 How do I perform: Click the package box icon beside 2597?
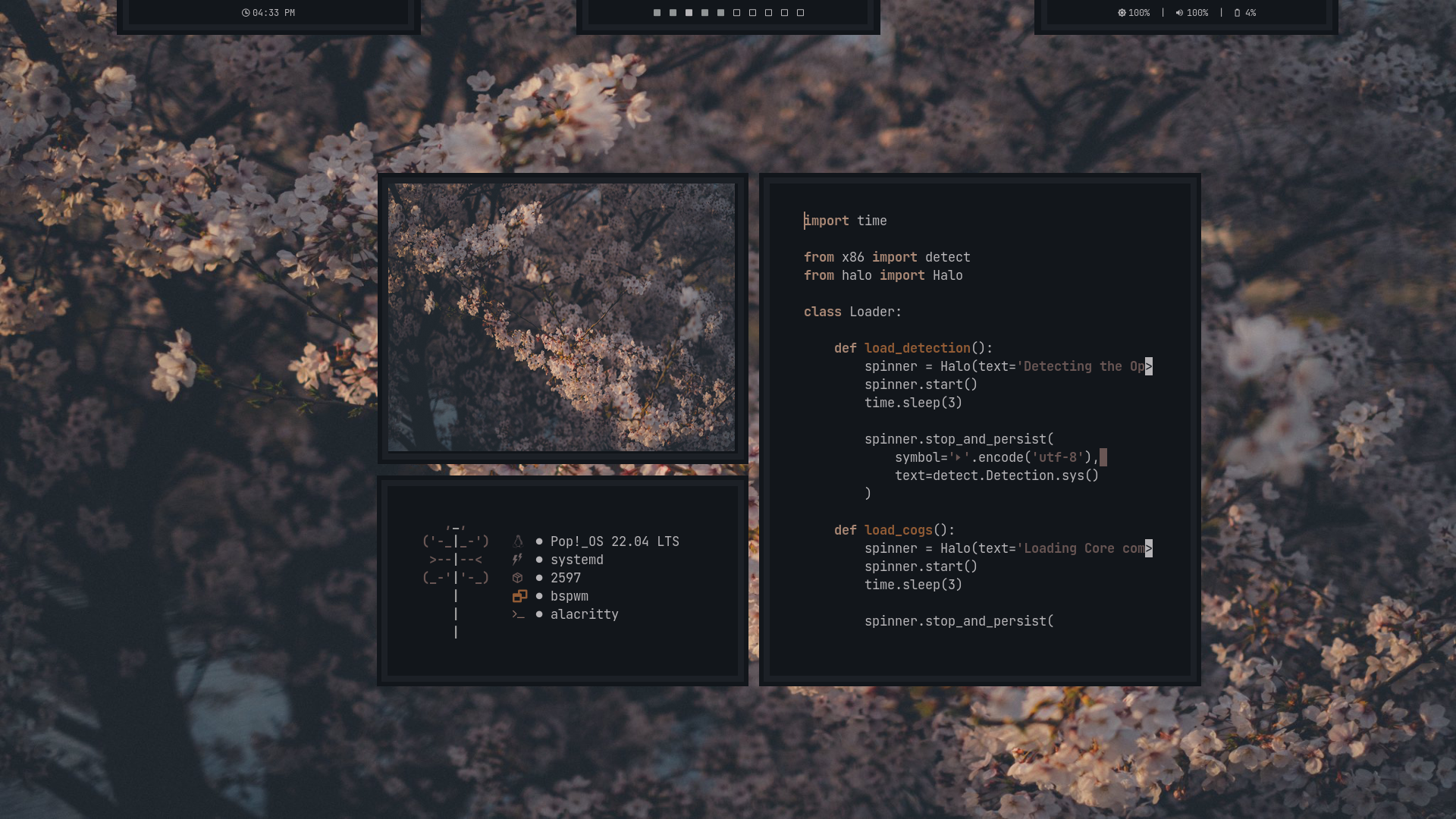(x=518, y=578)
